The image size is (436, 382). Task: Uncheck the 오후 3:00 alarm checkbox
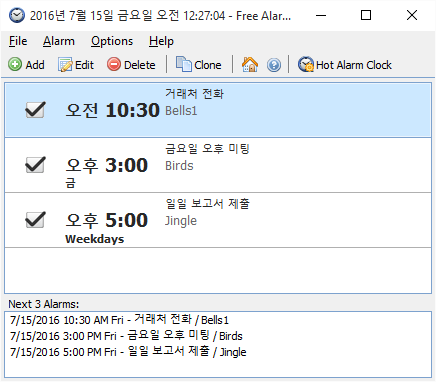[x=35, y=165]
